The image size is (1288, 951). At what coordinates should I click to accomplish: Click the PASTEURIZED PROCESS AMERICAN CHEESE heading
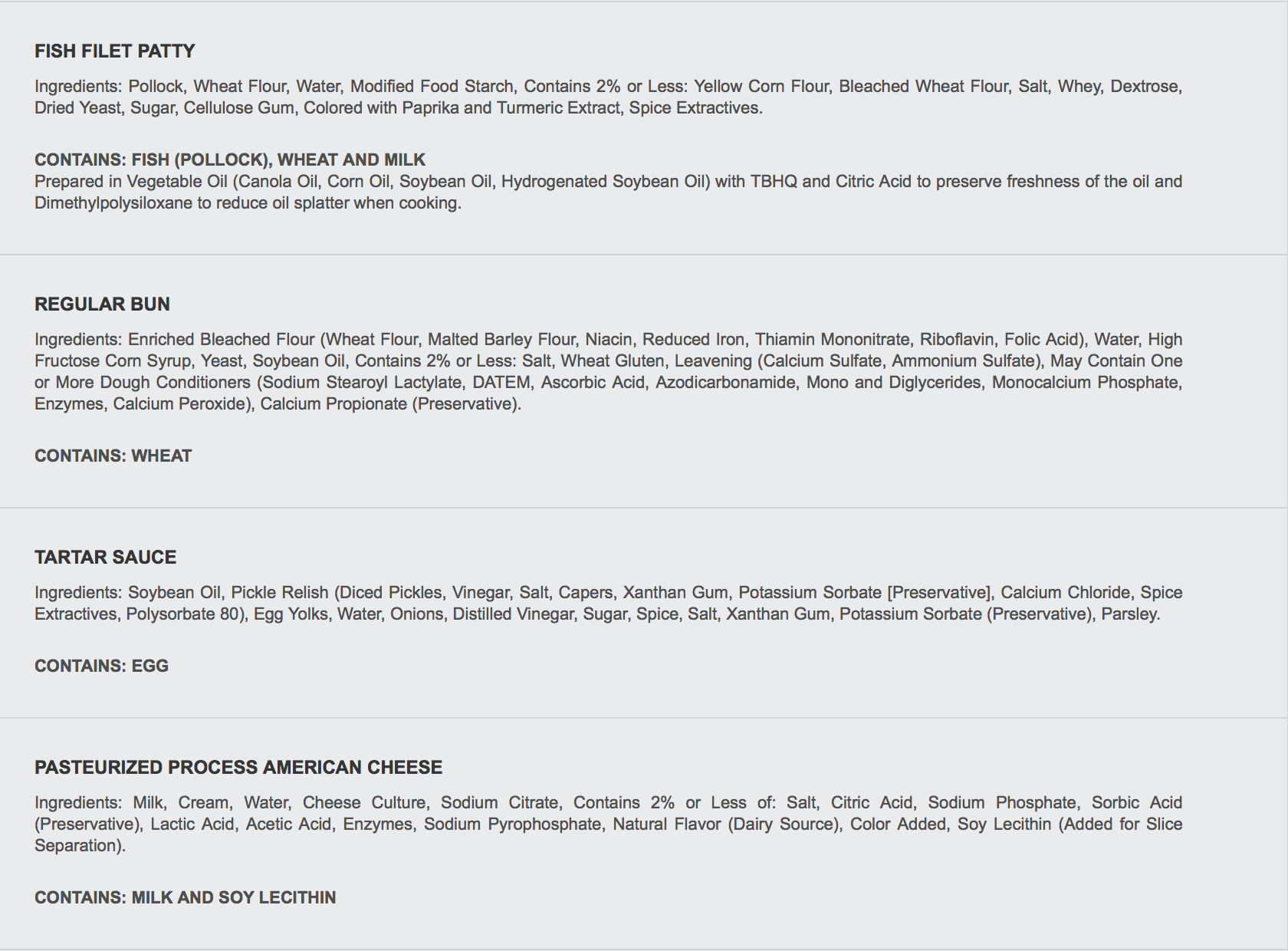tap(238, 768)
